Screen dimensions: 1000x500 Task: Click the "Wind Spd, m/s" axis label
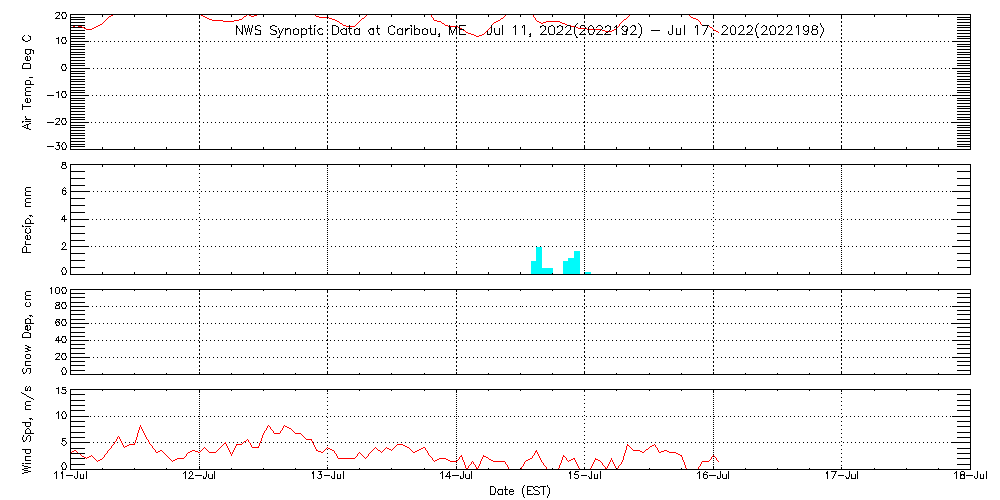(x=28, y=428)
